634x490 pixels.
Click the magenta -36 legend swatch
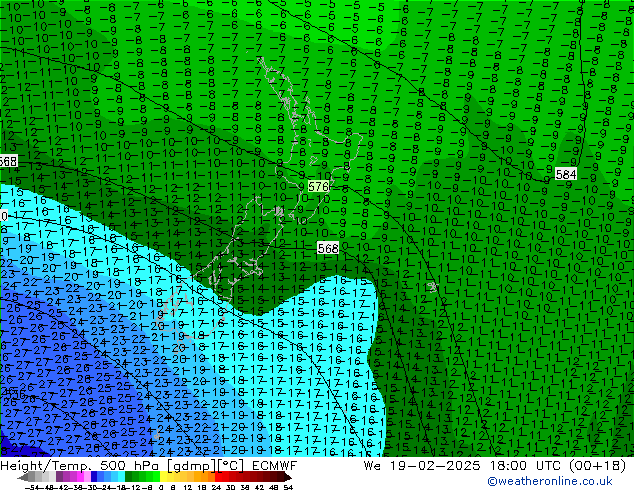(x=80, y=476)
